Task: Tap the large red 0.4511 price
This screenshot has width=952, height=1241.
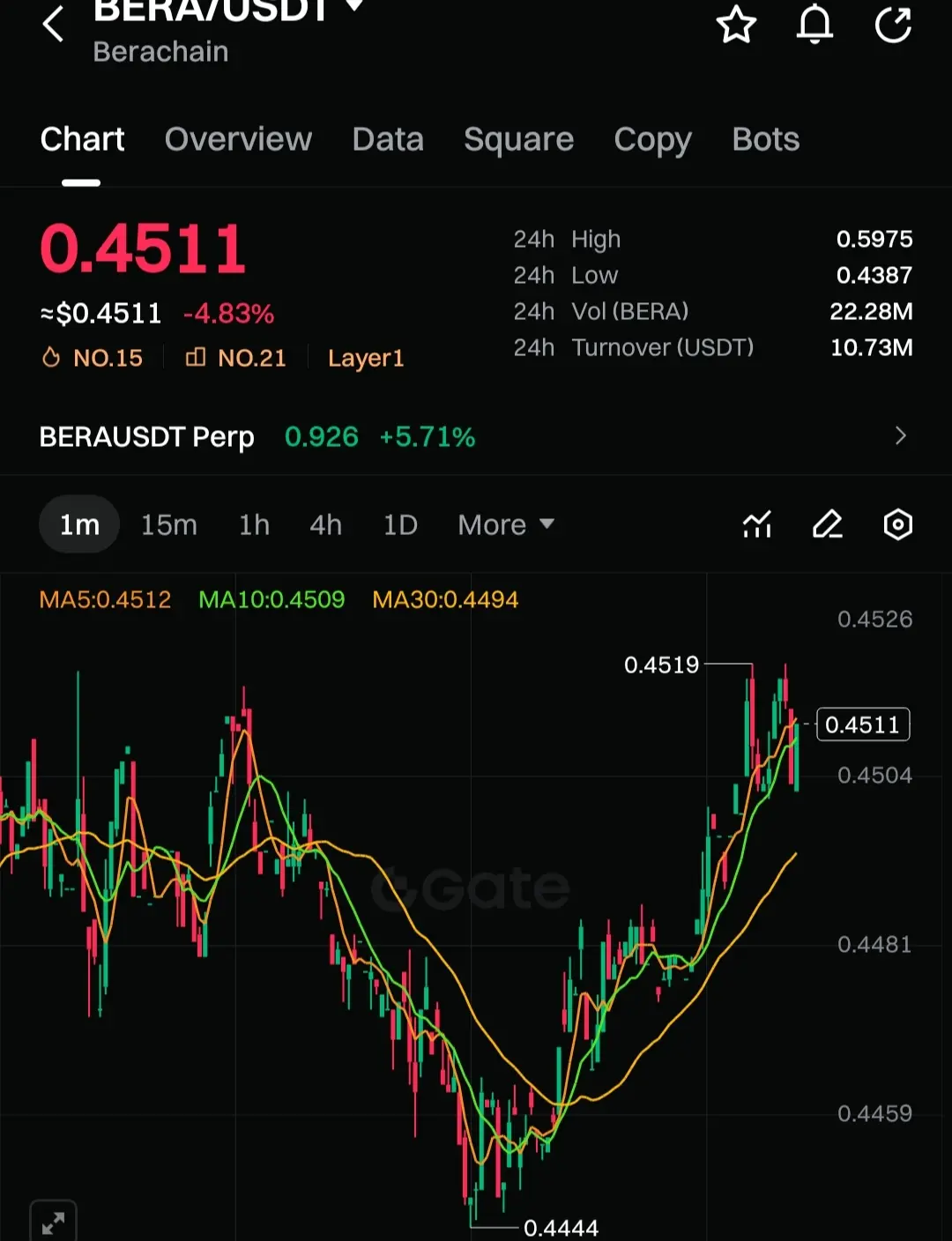Action: pyautogui.click(x=143, y=249)
